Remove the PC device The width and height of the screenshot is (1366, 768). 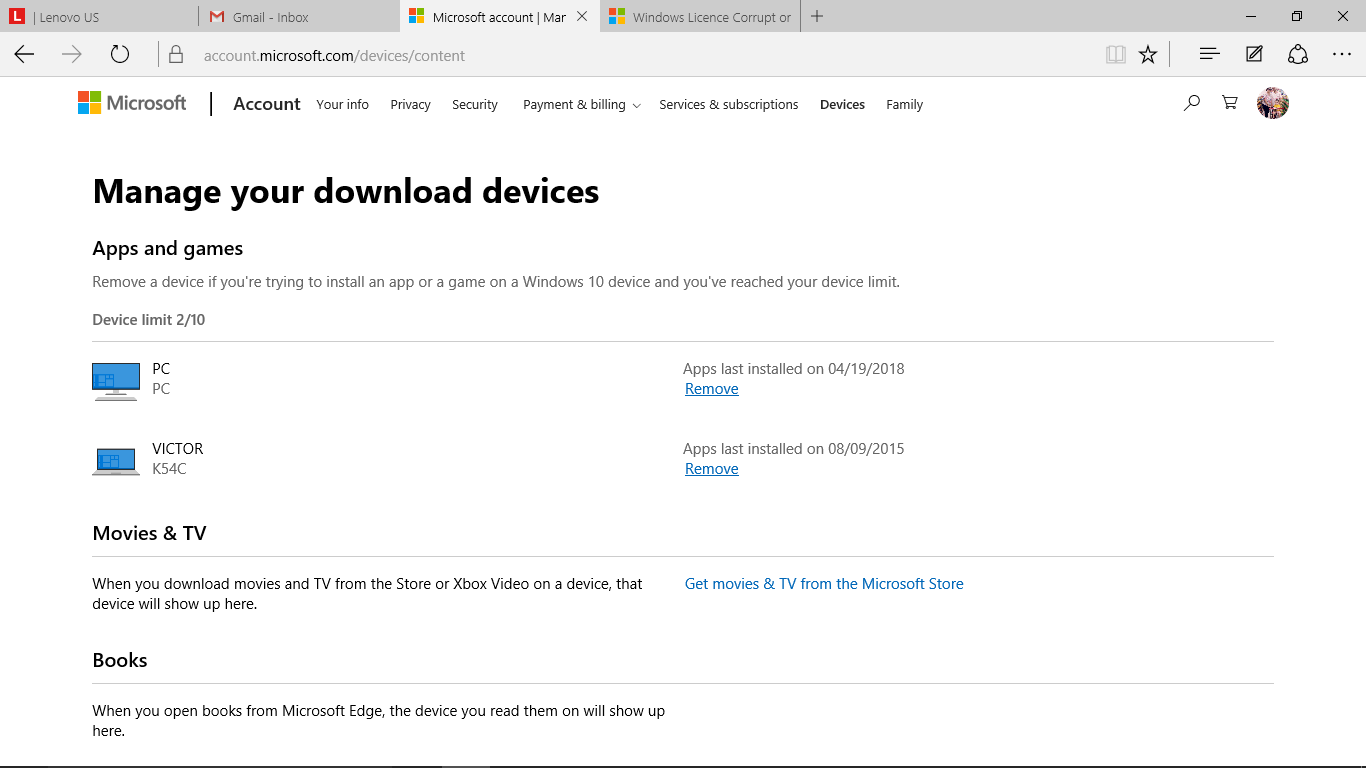712,389
